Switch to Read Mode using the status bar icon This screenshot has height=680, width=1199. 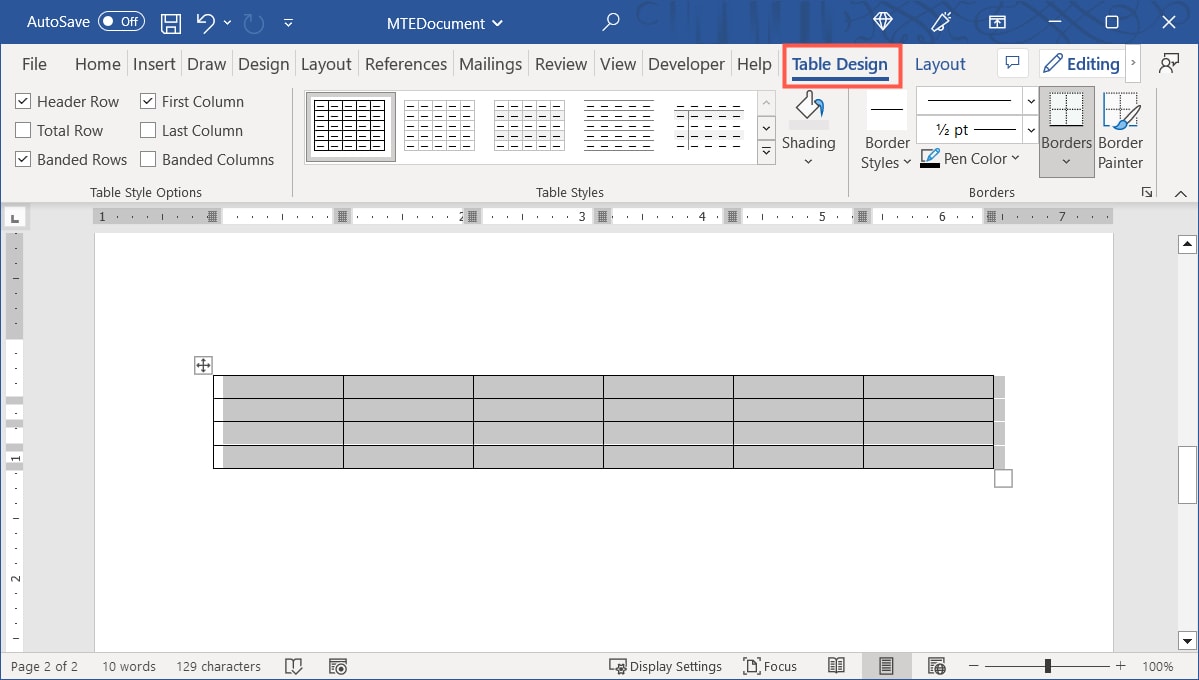[x=836, y=666]
